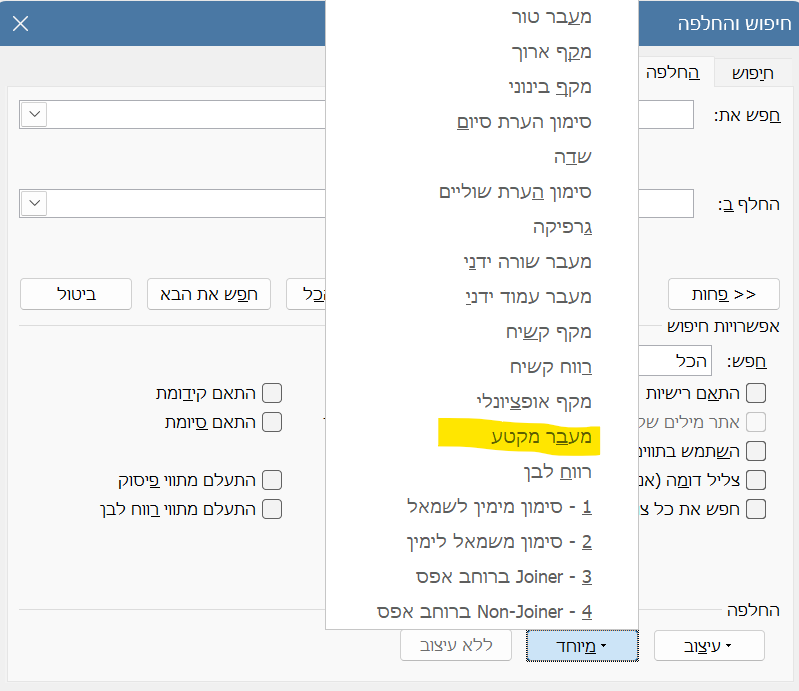799x691 pixels.
Task: Tick the התאם רישיות checkbox
Action: (x=756, y=393)
